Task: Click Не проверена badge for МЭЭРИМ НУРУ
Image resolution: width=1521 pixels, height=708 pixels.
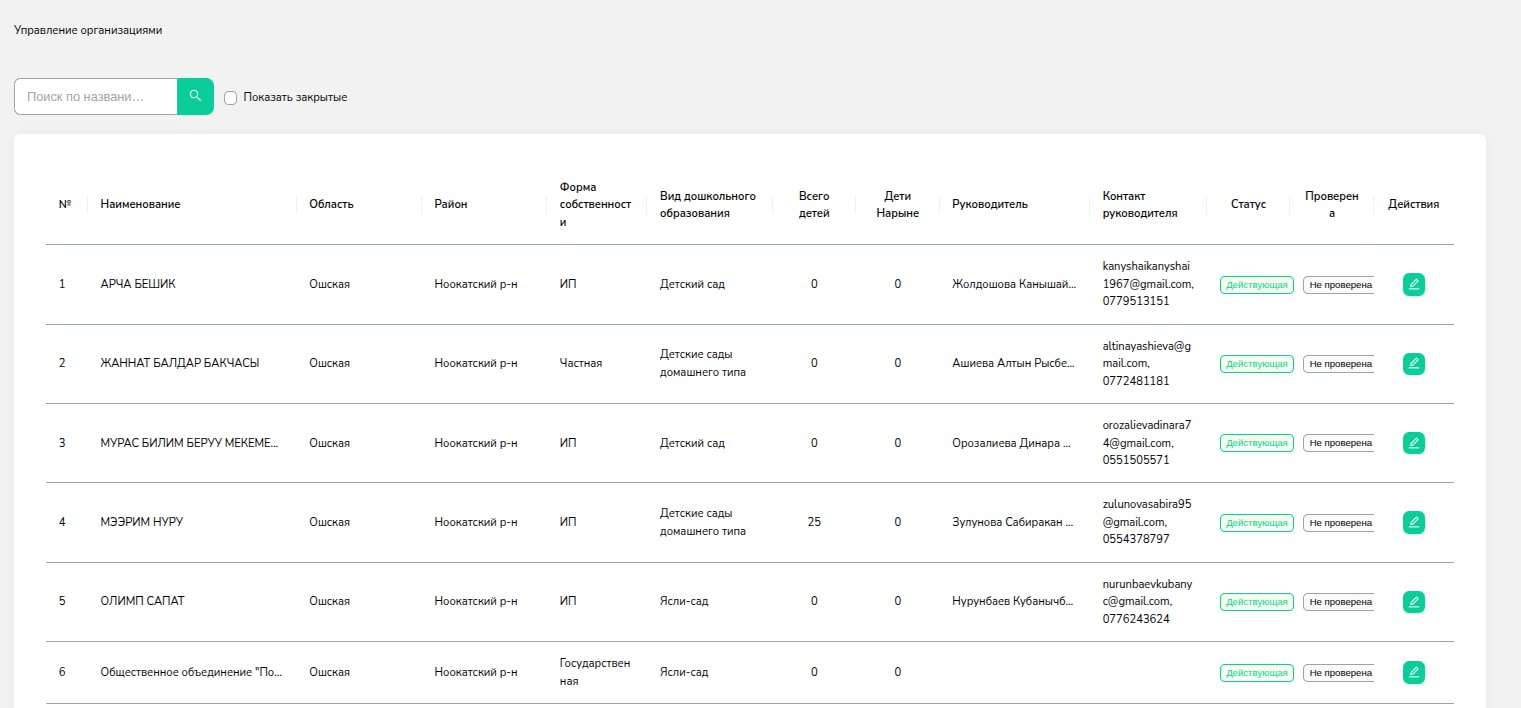Action: pos(1338,523)
